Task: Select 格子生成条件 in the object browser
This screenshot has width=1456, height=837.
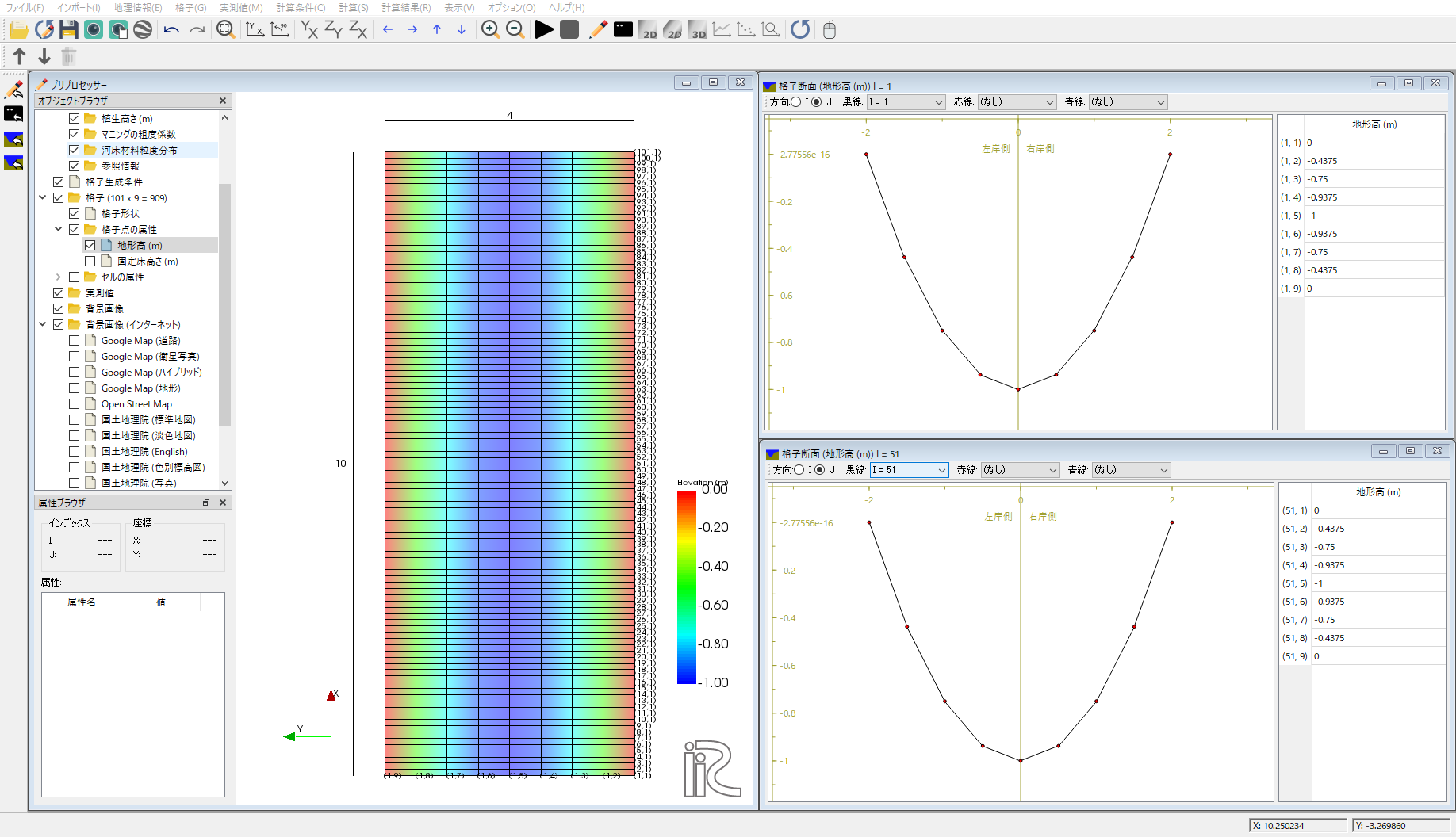Action: pos(114,182)
